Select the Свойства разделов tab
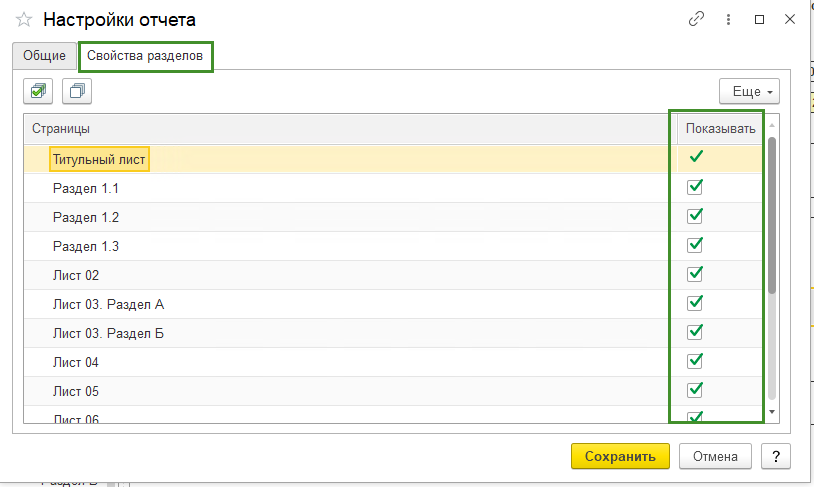Screen dimensions: 814x487 [x=146, y=57]
